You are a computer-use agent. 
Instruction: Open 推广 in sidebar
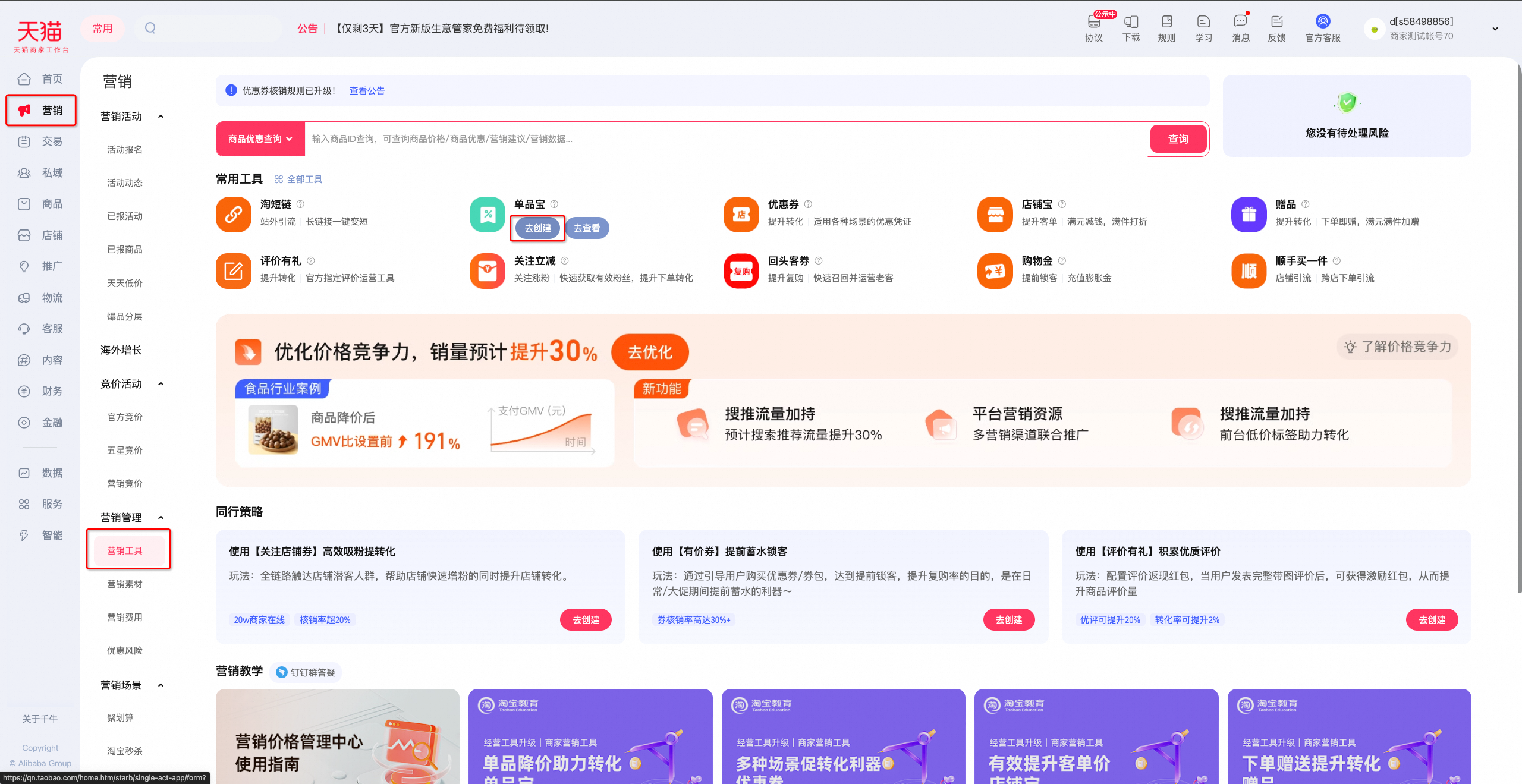tap(40, 266)
